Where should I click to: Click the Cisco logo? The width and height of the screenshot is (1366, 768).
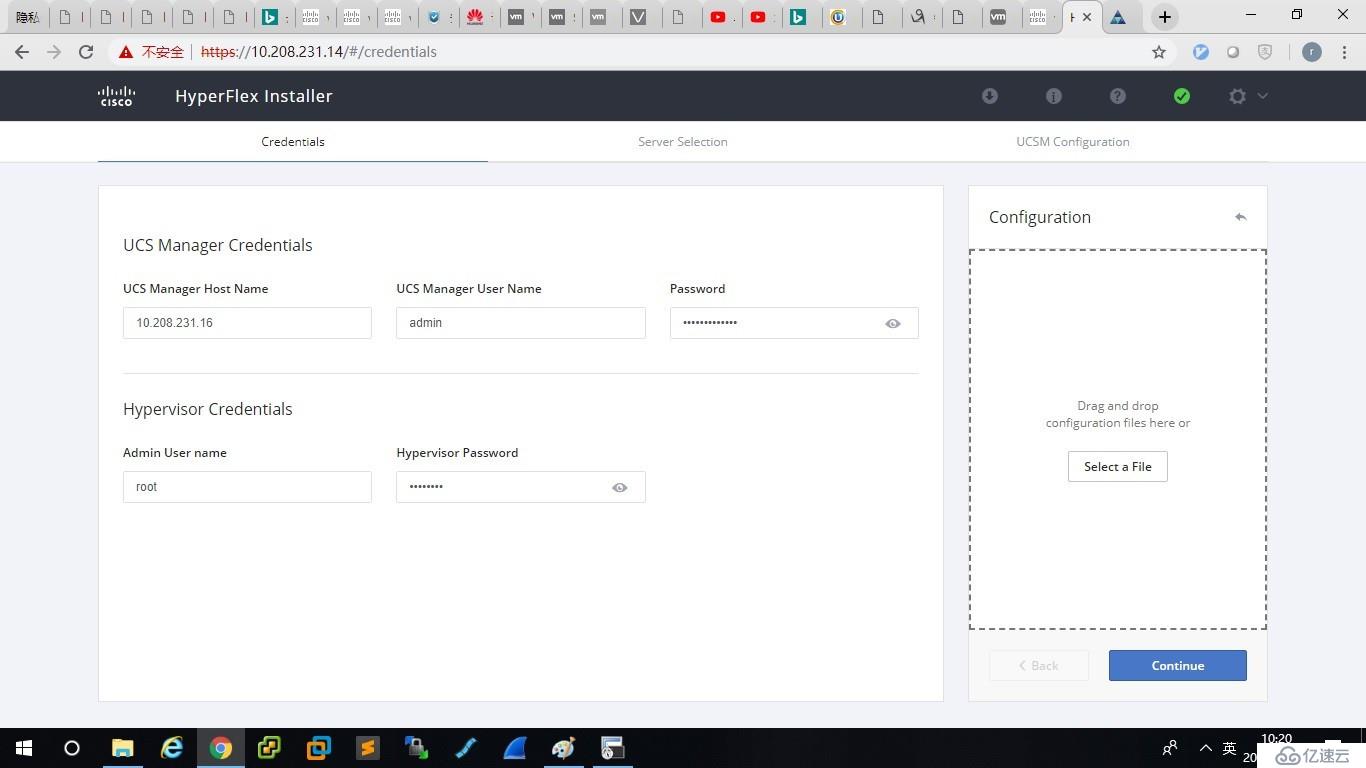click(116, 96)
